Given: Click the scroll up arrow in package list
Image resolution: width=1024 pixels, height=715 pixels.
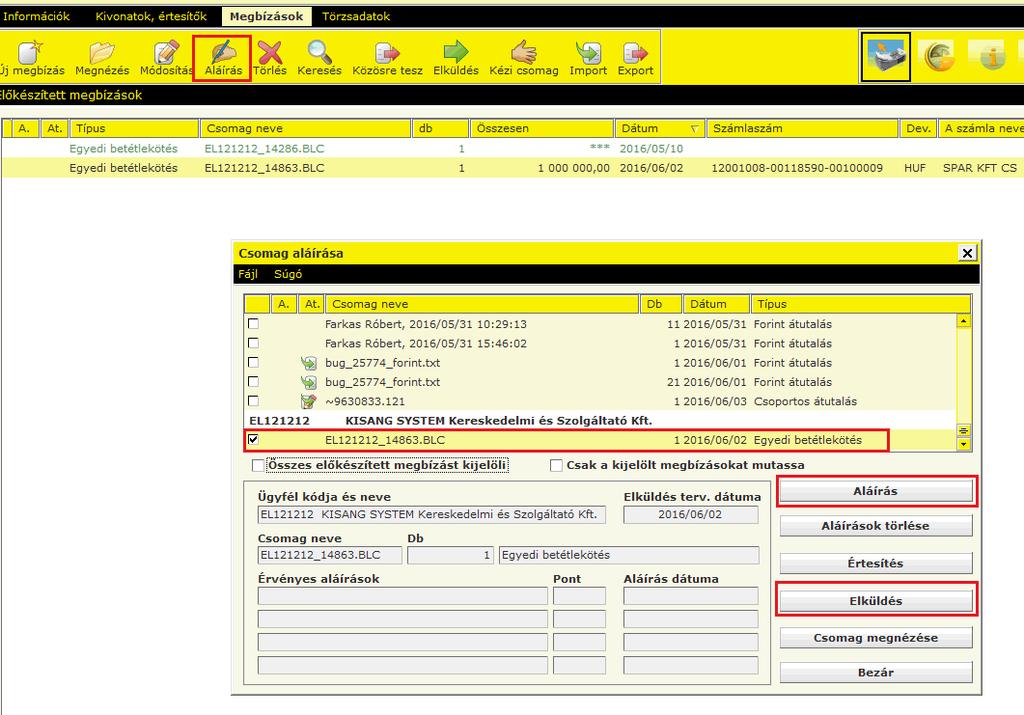Looking at the screenshot, I should 963,321.
